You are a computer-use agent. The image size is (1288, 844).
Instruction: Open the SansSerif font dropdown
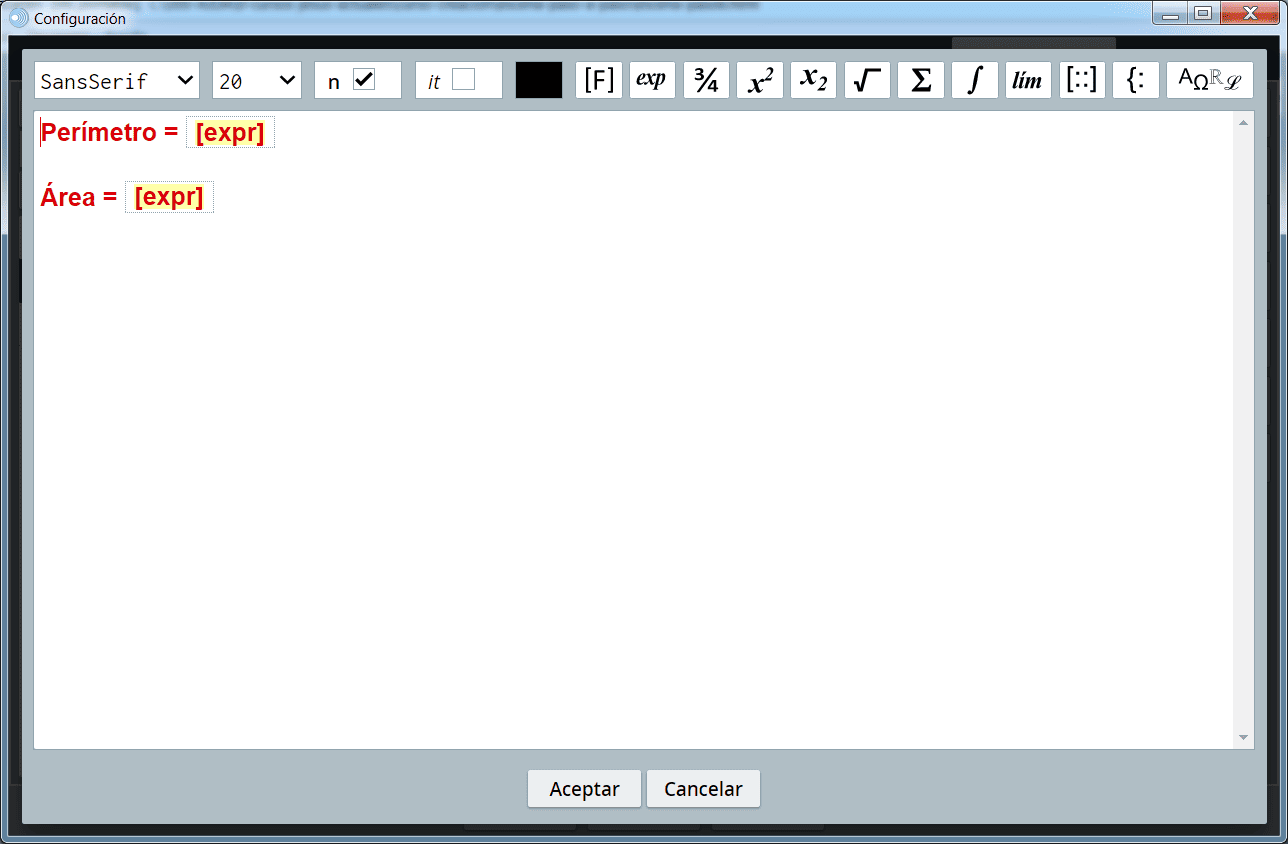tap(117, 81)
